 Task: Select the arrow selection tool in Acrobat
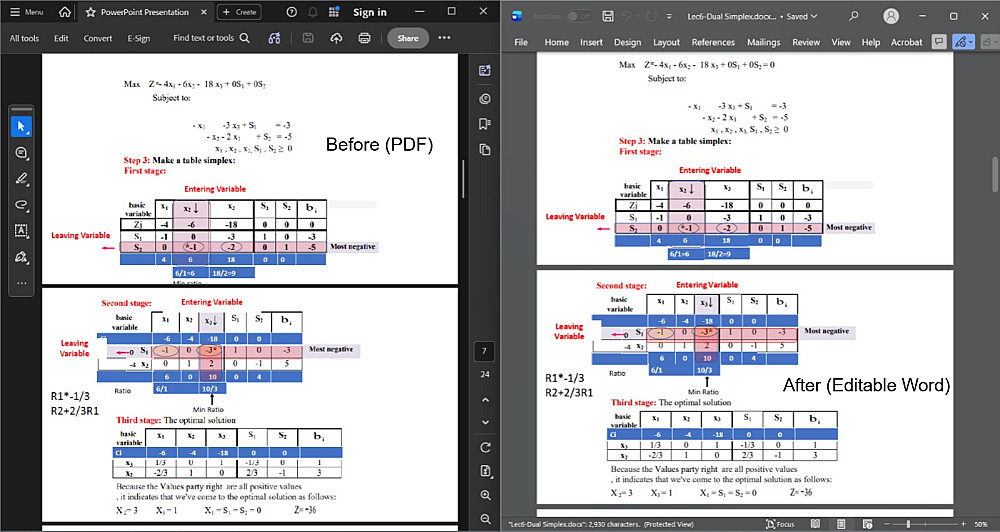pyautogui.click(x=21, y=126)
